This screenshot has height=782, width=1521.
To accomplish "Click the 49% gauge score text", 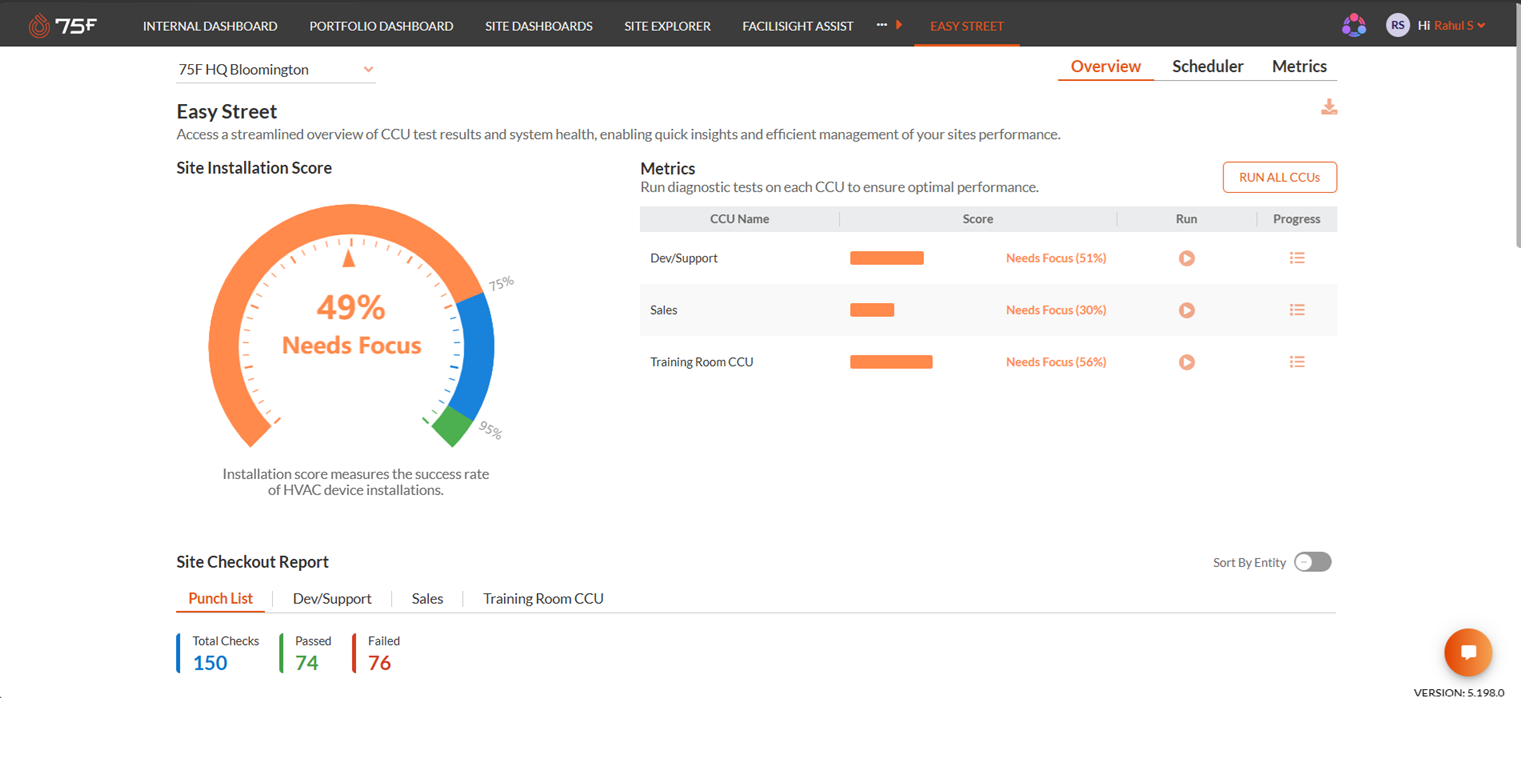I will tap(351, 306).
